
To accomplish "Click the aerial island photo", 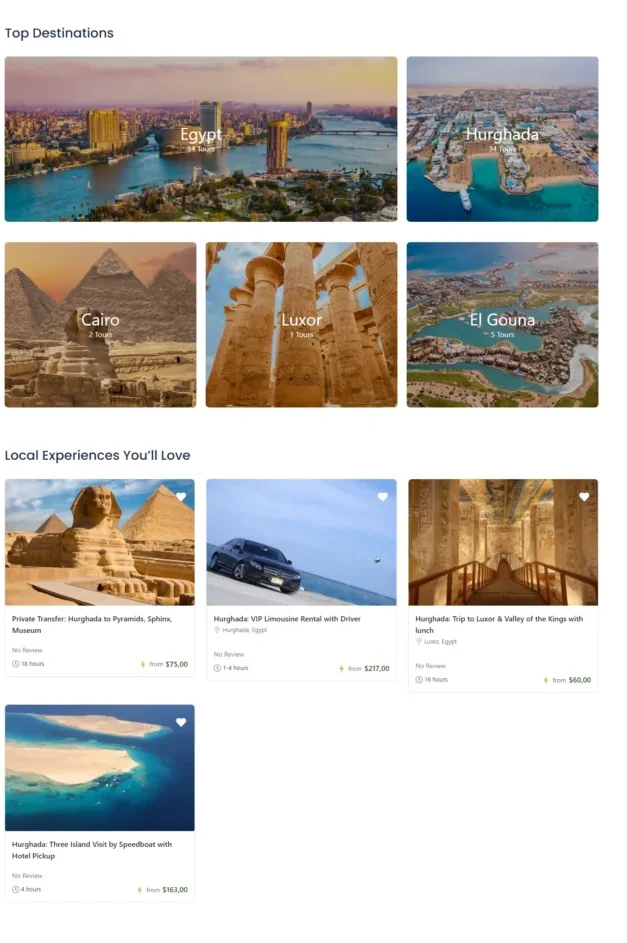I will [100, 767].
